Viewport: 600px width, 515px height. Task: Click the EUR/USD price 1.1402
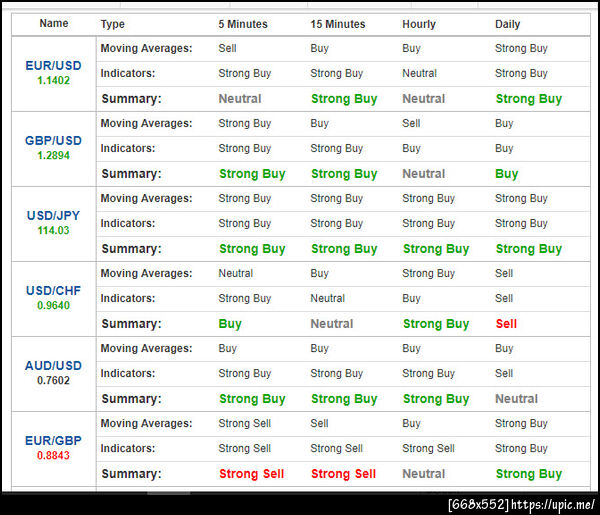[x=53, y=80]
